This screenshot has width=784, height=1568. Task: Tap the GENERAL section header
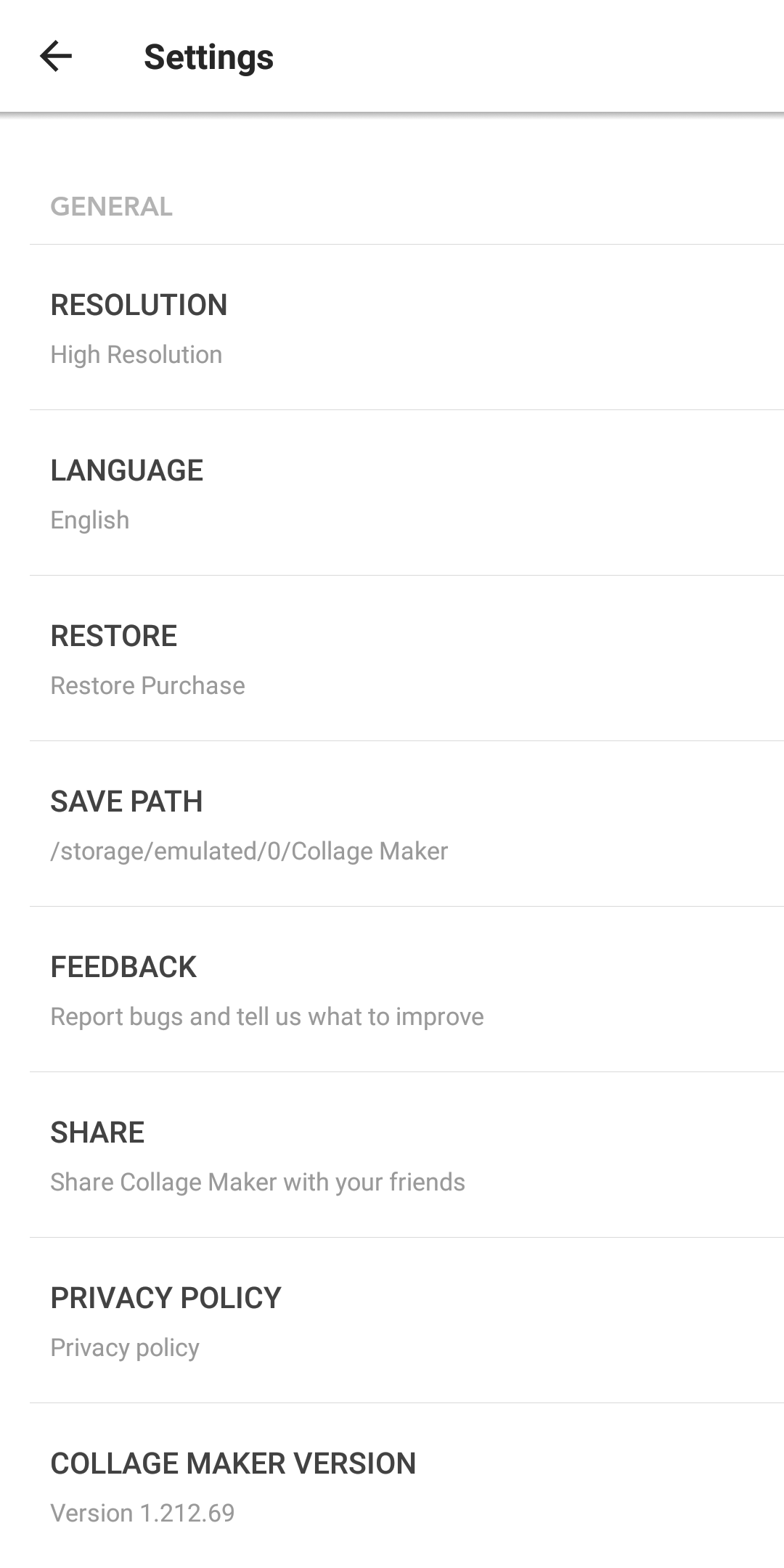pyautogui.click(x=111, y=207)
